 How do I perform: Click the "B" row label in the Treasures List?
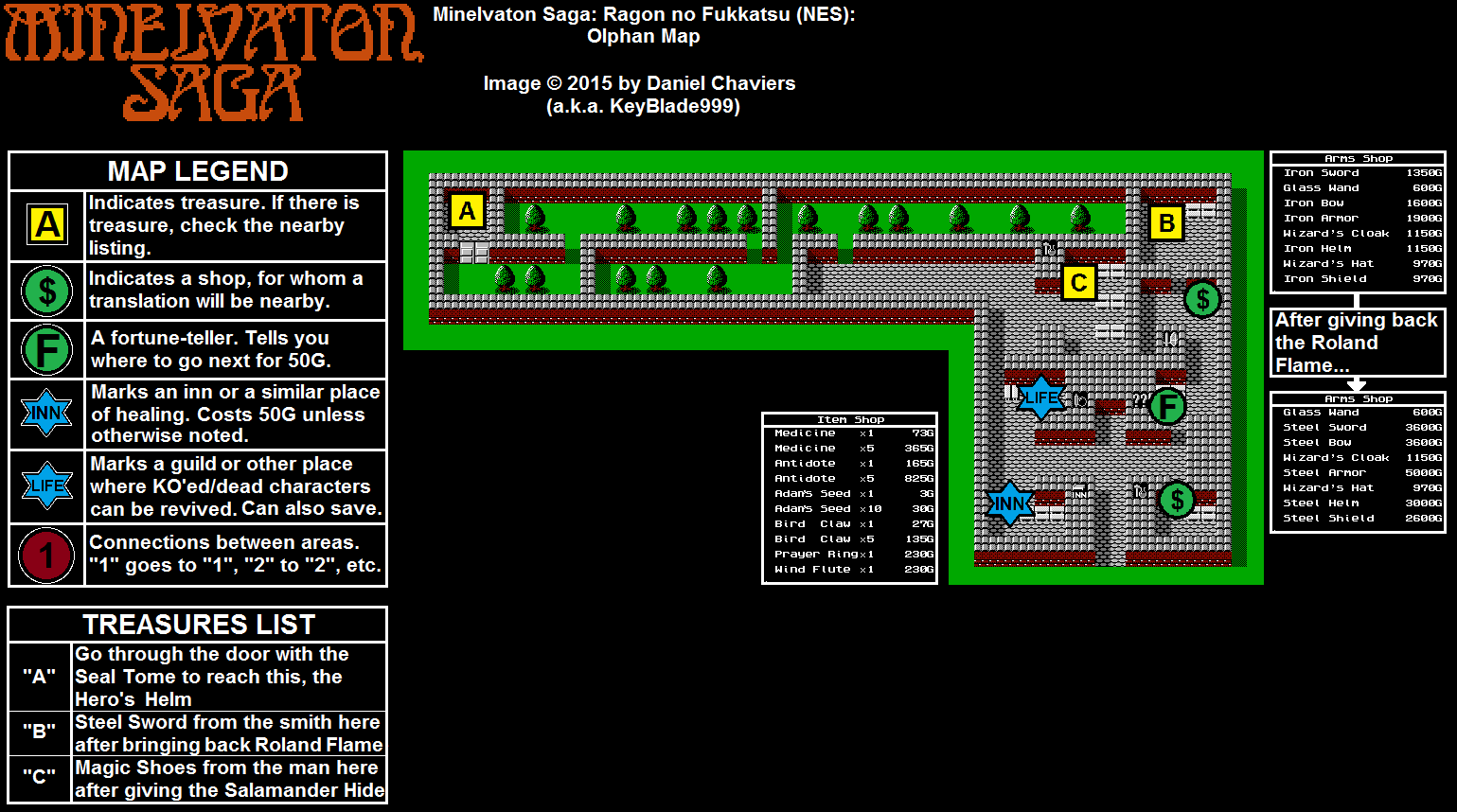40,733
